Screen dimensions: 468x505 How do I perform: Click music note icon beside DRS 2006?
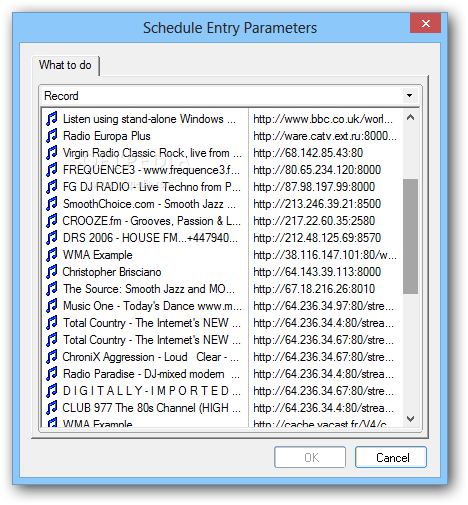[52, 238]
